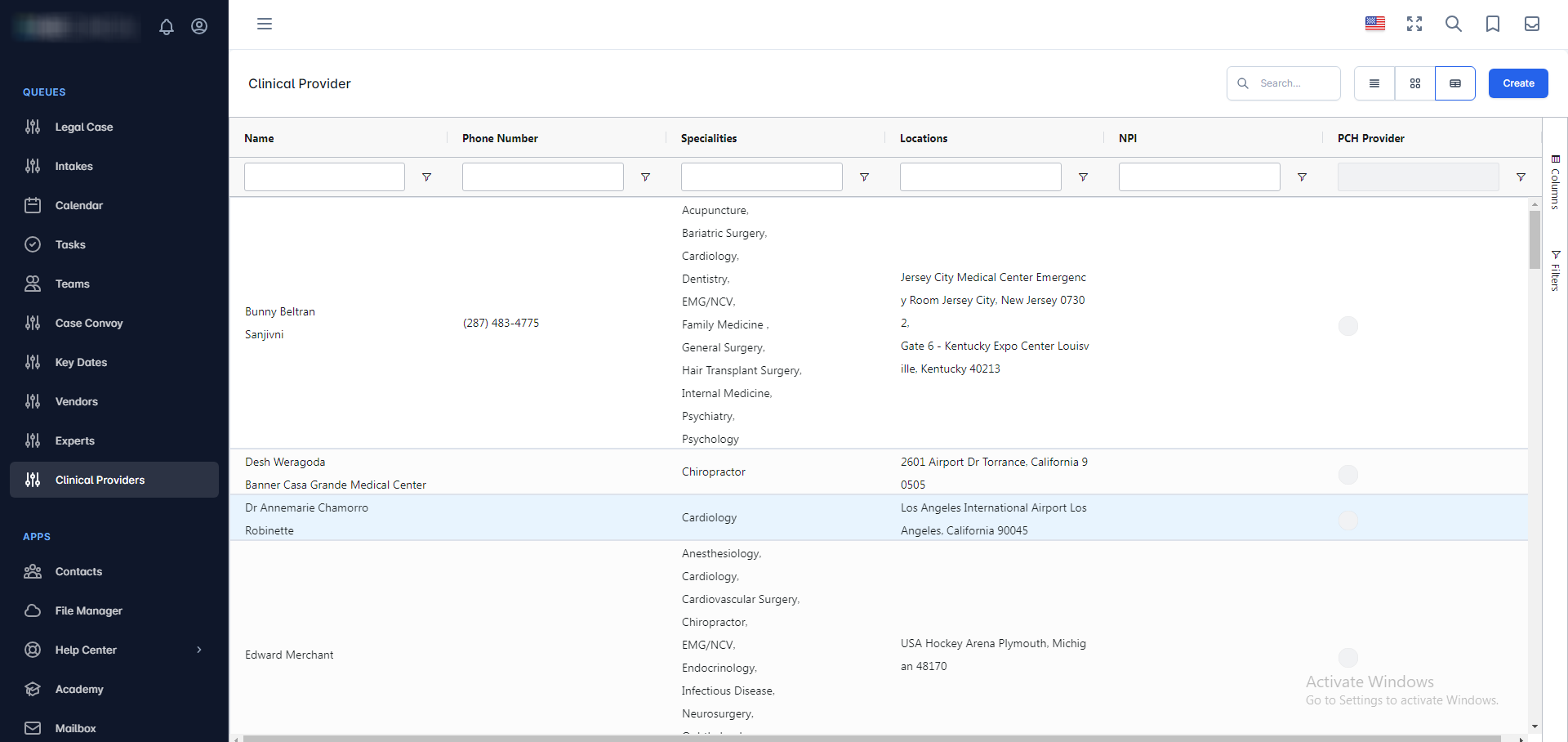Viewport: 1568px width, 742px height.
Task: Focus NPI filter input
Action: (x=1200, y=177)
